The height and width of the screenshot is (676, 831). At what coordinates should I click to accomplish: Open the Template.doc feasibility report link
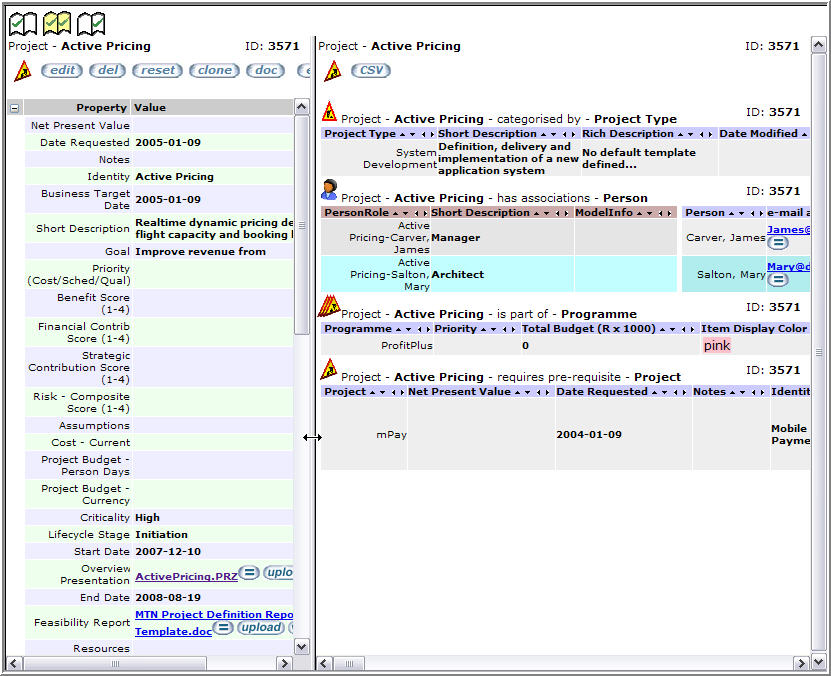click(x=174, y=631)
